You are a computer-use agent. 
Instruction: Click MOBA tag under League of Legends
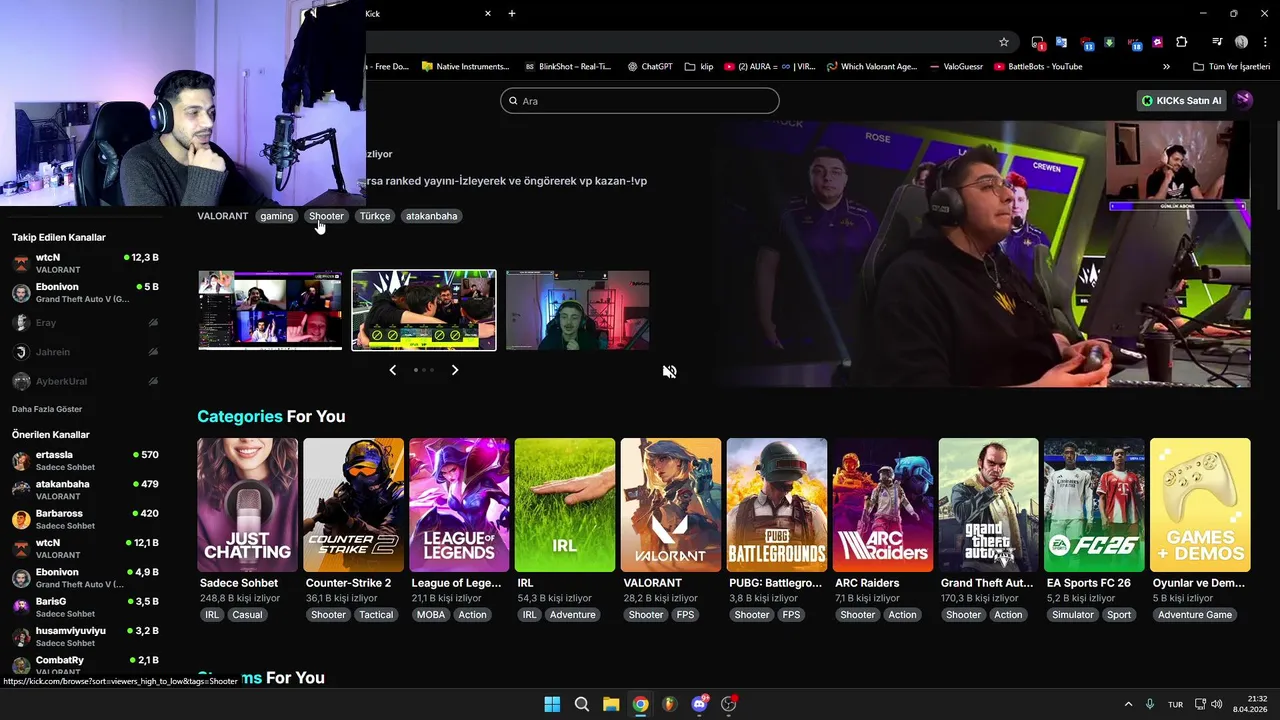431,615
